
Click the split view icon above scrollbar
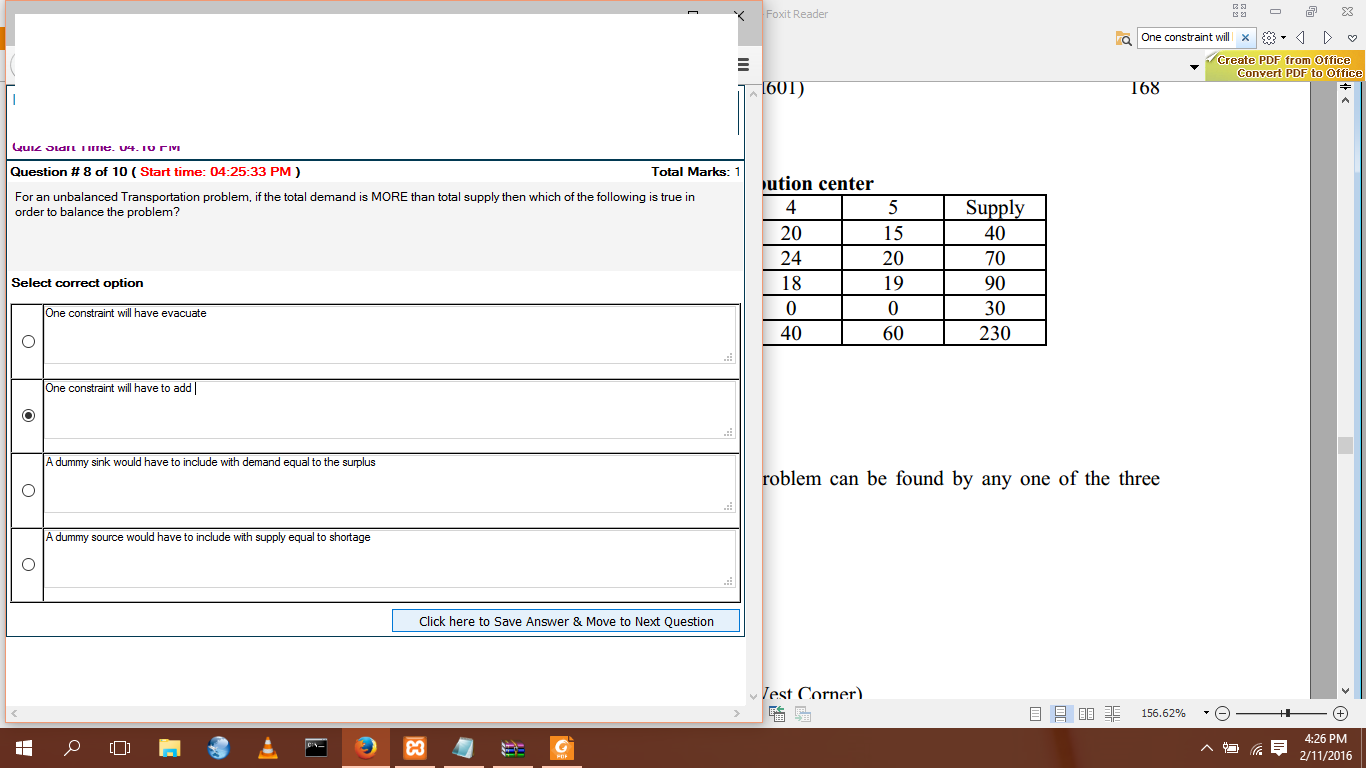(1345, 87)
